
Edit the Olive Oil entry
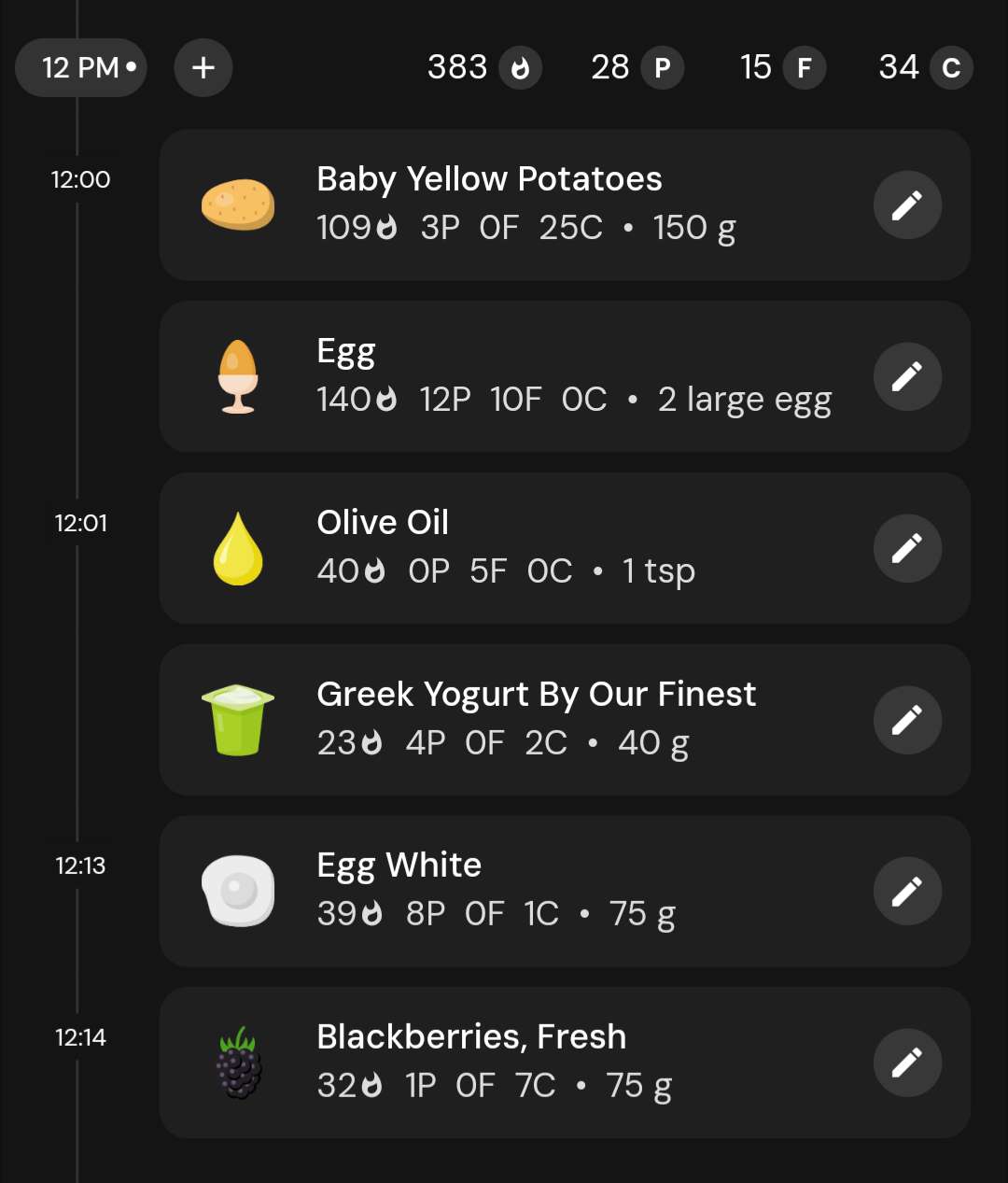(907, 548)
